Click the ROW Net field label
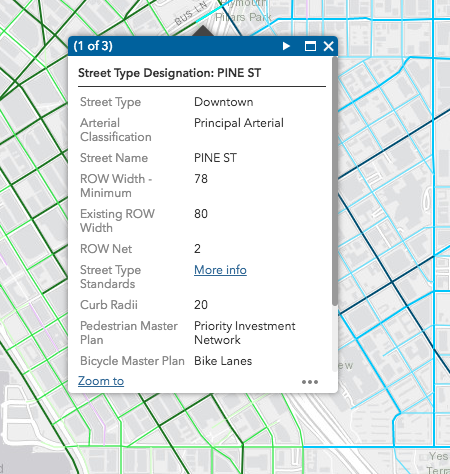 106,249
